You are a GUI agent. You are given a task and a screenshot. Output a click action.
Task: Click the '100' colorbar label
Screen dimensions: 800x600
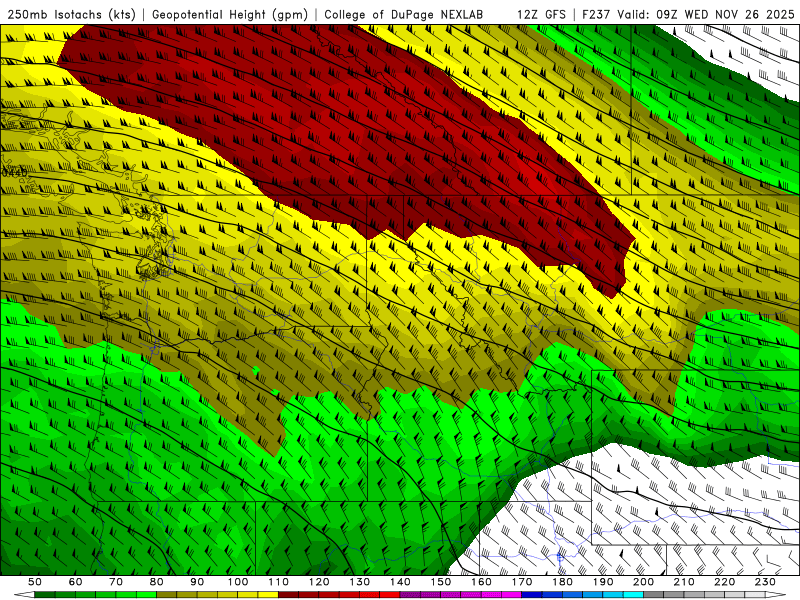click(x=238, y=582)
